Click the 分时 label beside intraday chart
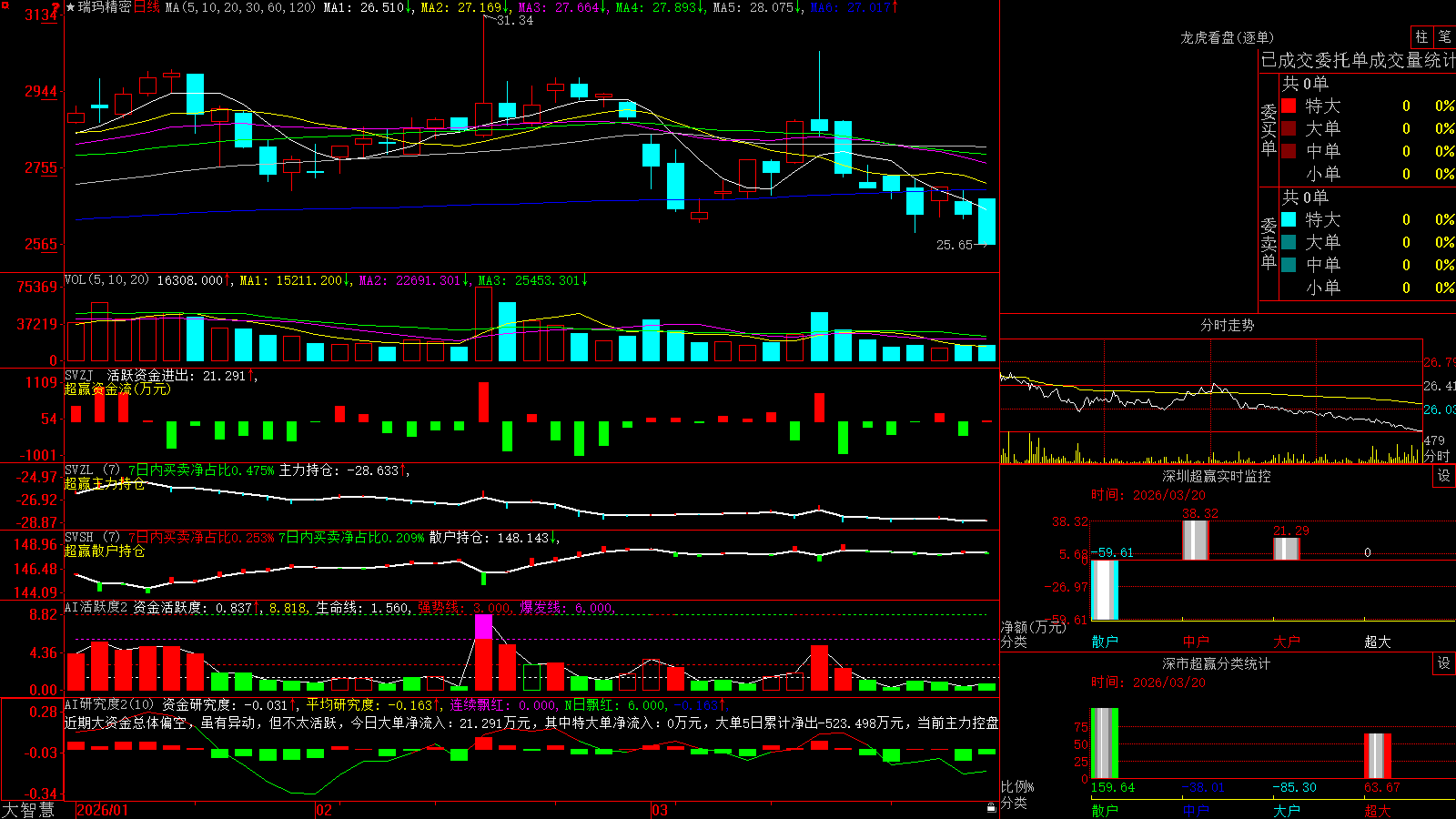The width and height of the screenshot is (1456, 819). coord(1437,456)
